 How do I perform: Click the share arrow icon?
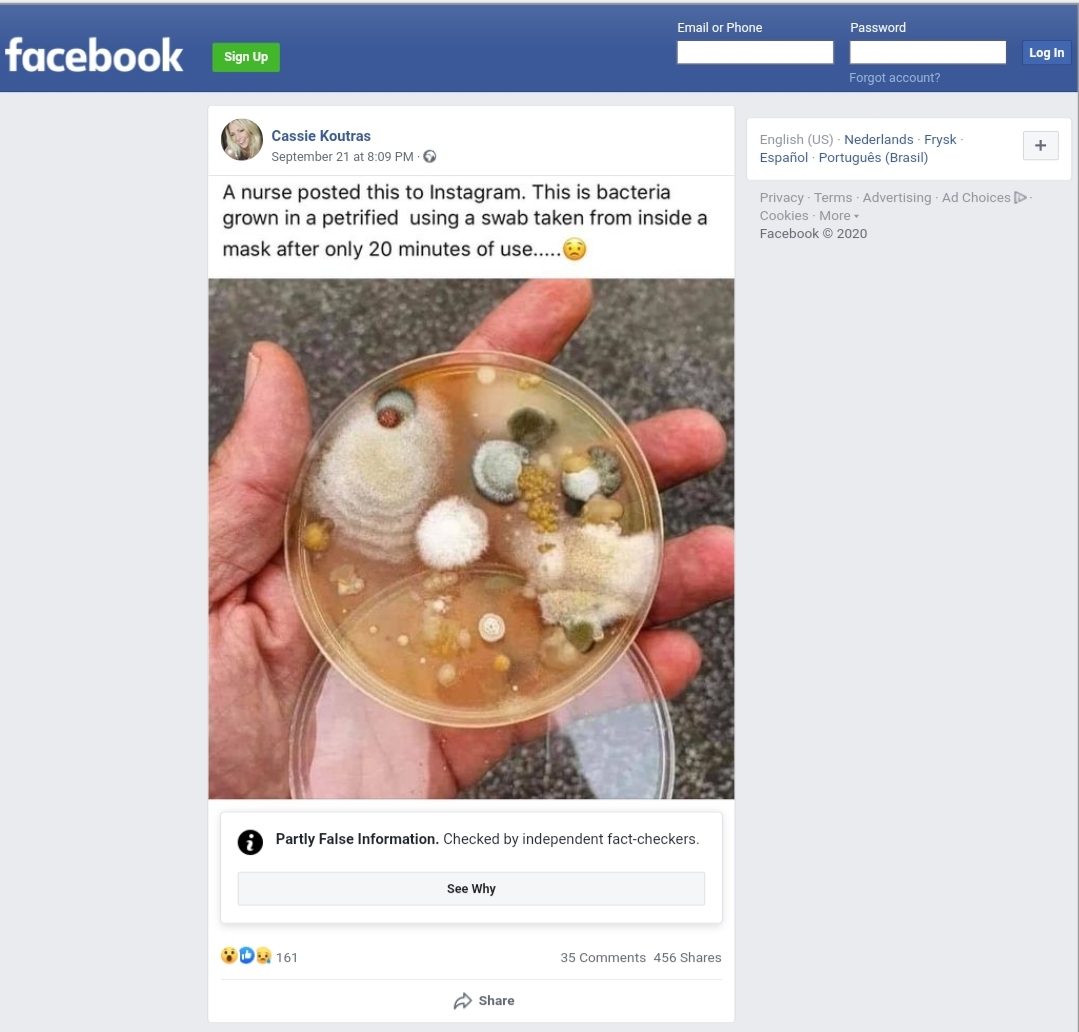(x=462, y=1001)
